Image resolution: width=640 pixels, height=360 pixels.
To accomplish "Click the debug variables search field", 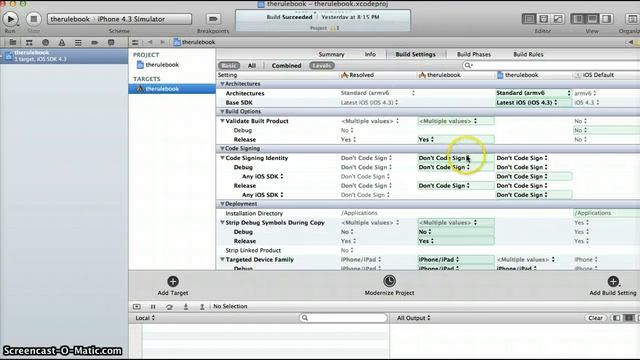I will (343, 318).
